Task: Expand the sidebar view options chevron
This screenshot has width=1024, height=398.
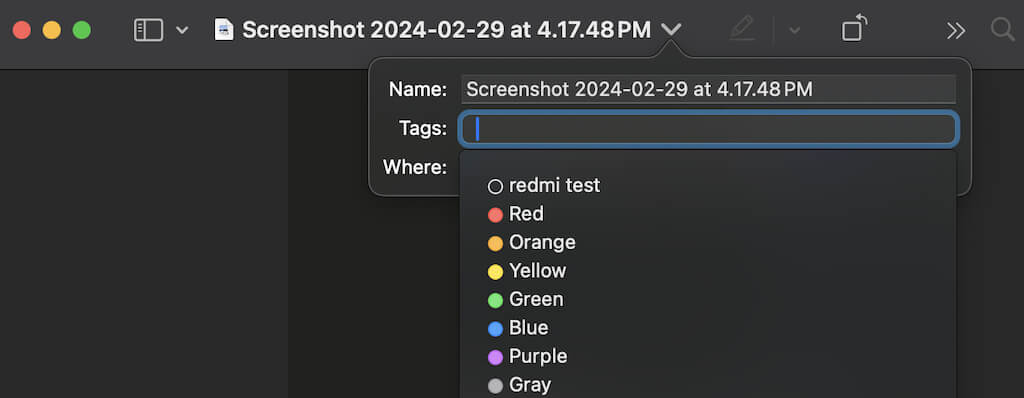Action: click(x=182, y=30)
